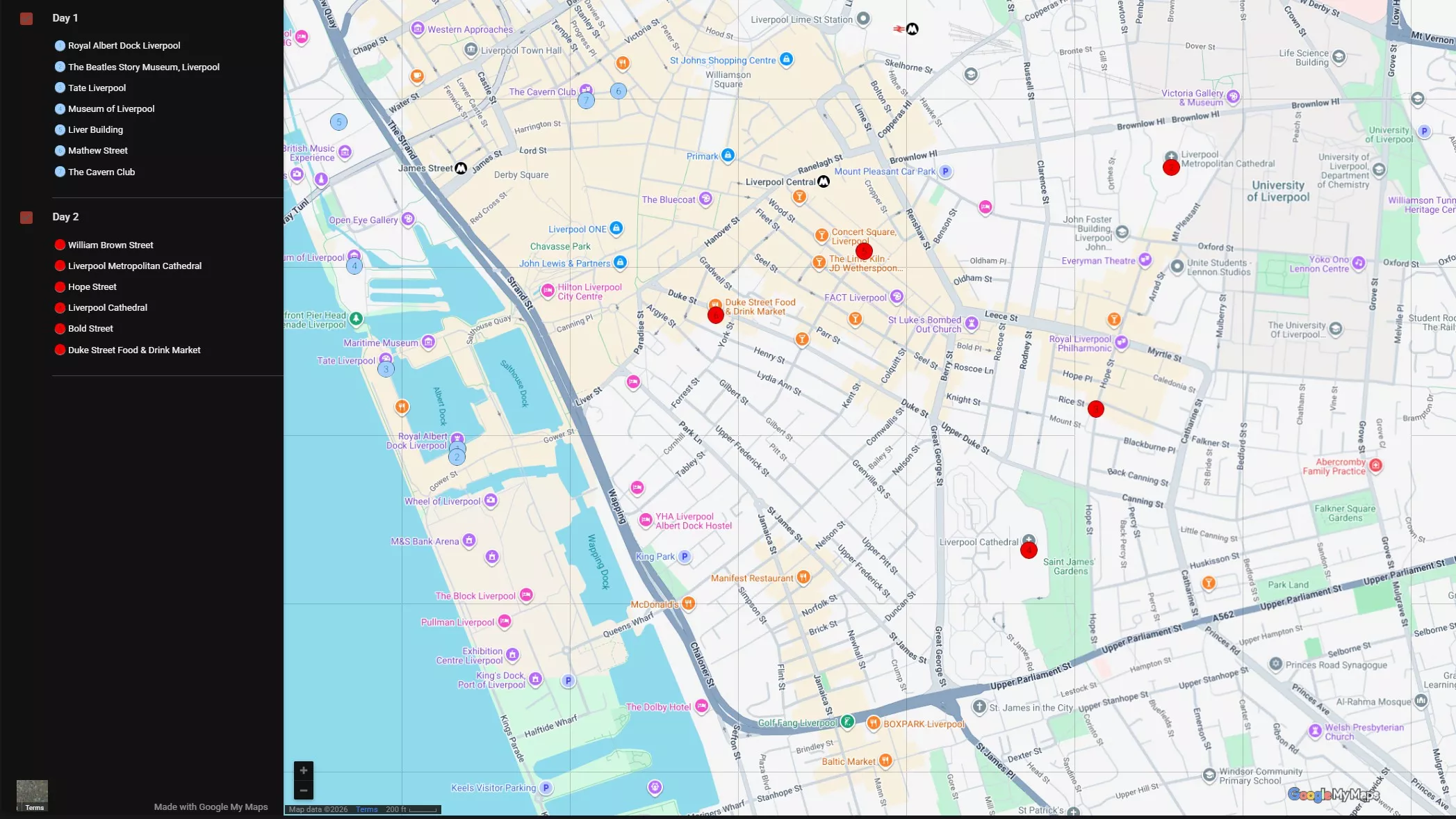The width and height of the screenshot is (1456, 819).
Task: Click the Everyman Theatre icon
Action: (1145, 260)
